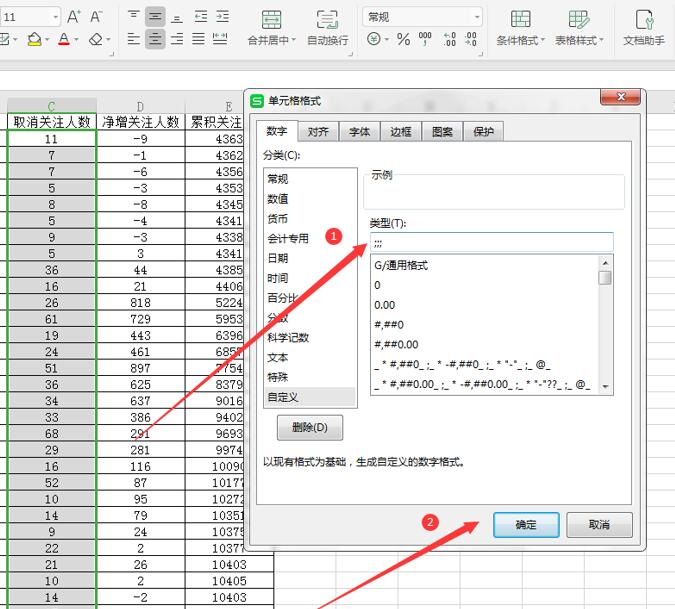The image size is (675, 609).
Task: Select 数值 category
Action: click(x=310, y=199)
